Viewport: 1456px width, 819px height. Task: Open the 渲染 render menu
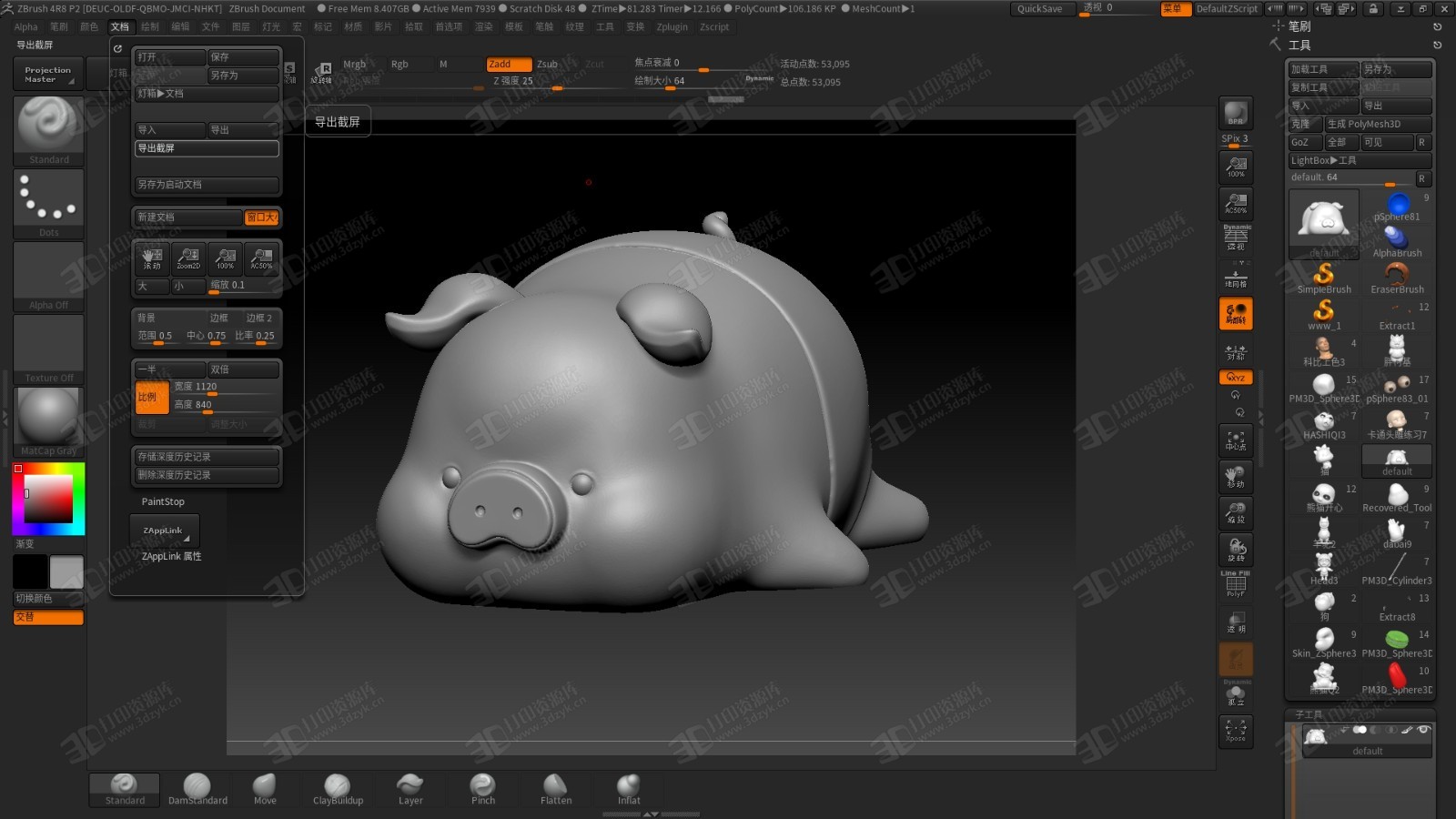point(484,27)
